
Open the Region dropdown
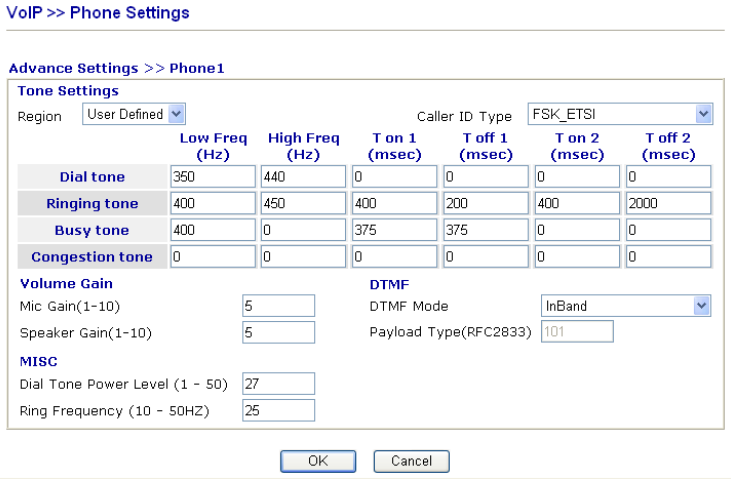(x=134, y=115)
